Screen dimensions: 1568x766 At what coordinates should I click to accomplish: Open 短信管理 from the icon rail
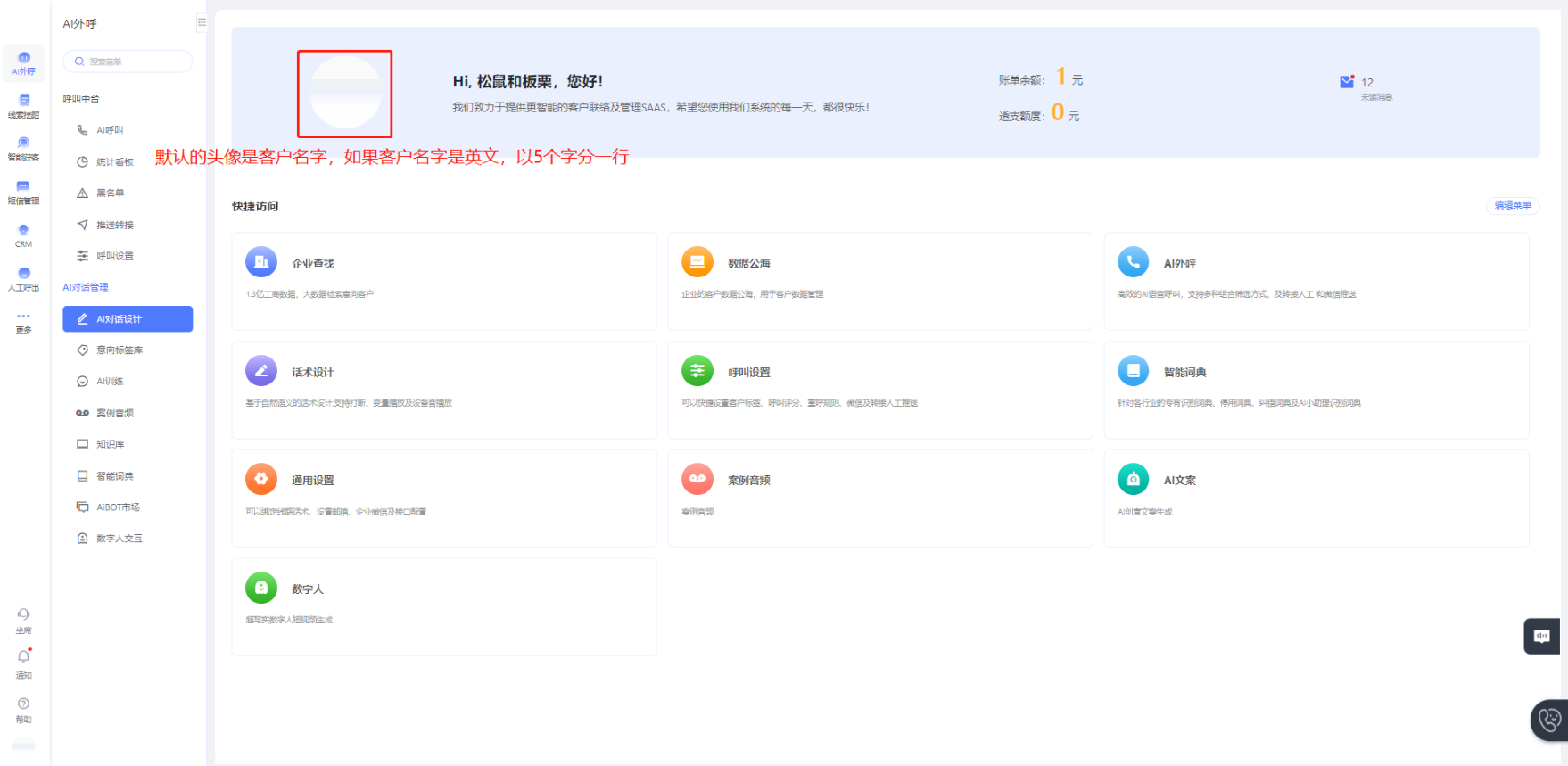pyautogui.click(x=23, y=192)
